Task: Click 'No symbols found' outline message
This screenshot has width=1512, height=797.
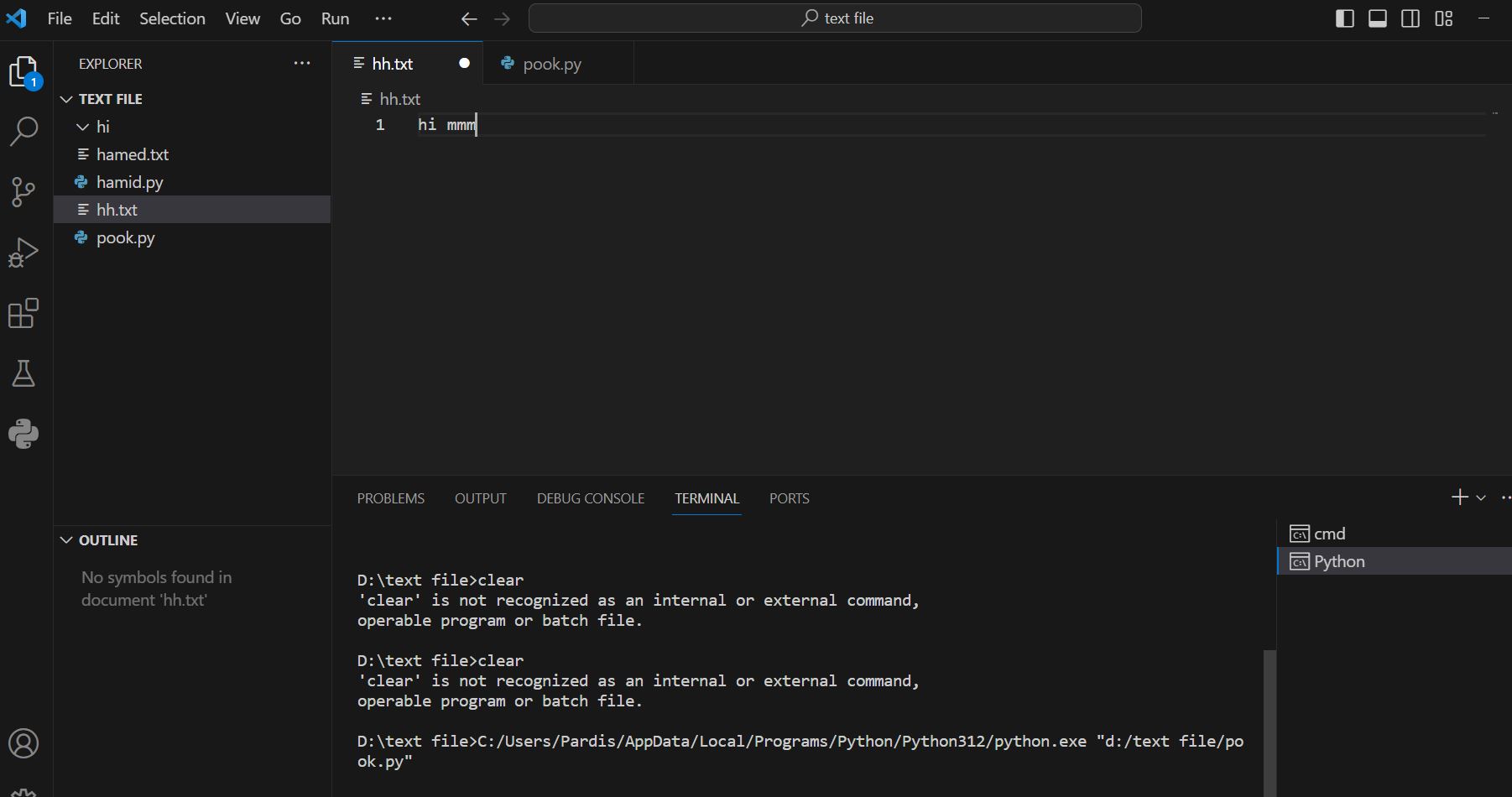Action: [x=157, y=588]
